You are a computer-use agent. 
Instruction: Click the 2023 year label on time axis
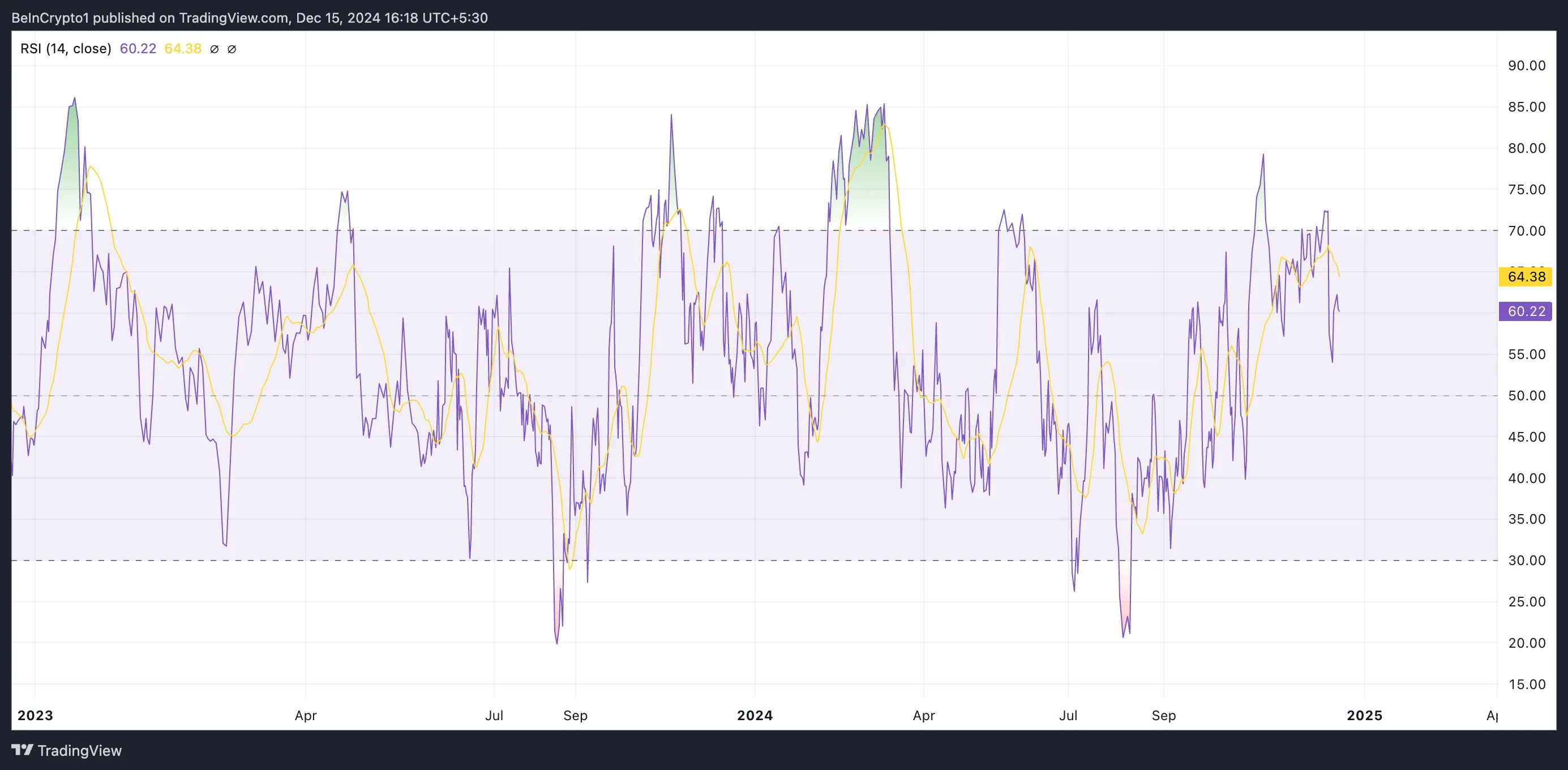35,715
